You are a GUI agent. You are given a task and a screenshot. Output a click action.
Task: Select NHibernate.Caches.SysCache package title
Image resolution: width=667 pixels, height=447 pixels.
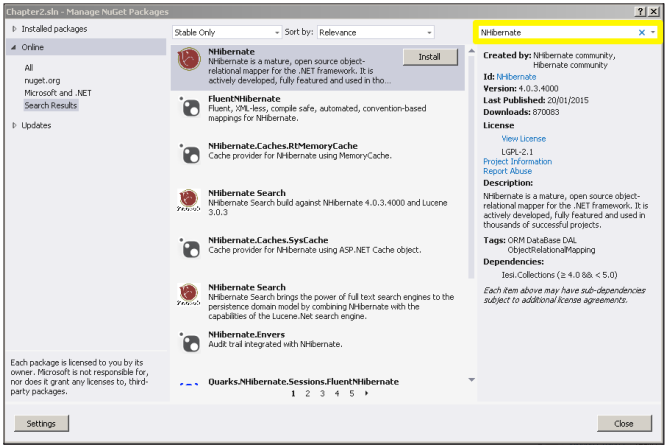tap(268, 240)
